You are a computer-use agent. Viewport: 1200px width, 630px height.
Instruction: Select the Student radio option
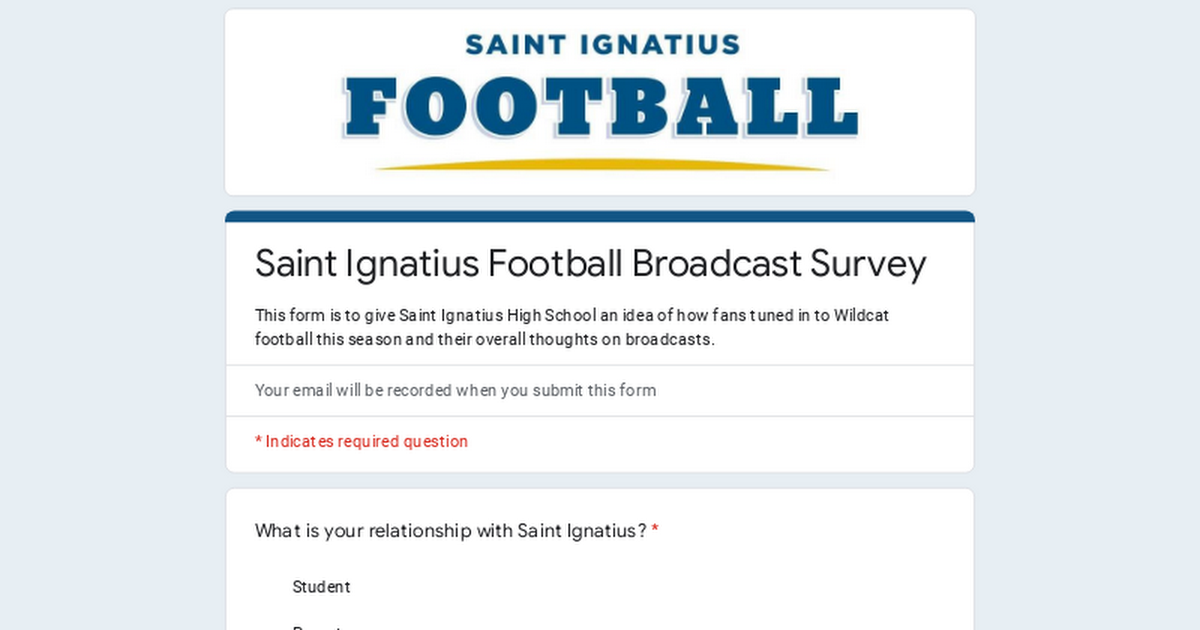321,587
